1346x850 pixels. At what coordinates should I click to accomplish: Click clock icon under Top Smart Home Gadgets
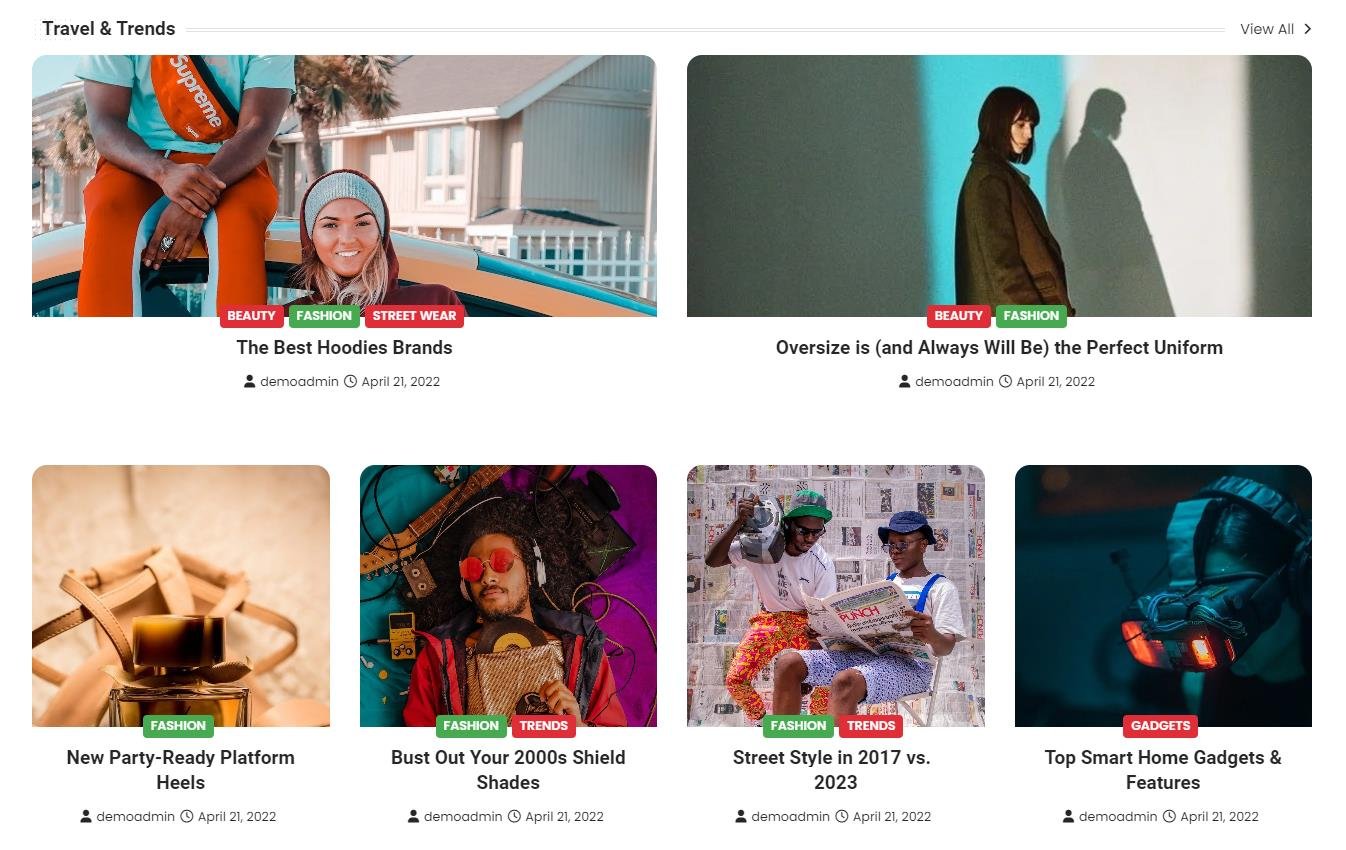pos(1169,816)
